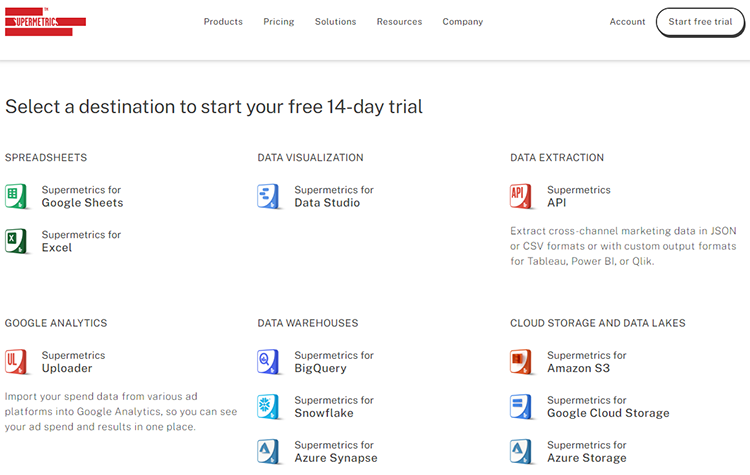Choose Supermetrics for Google Cloud Storage
The height and width of the screenshot is (475, 750).
click(608, 407)
